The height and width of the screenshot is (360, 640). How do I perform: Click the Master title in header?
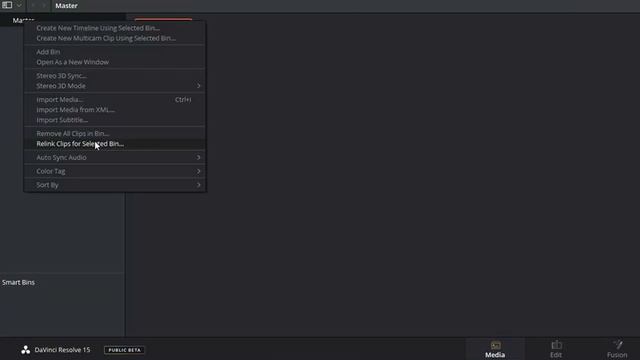[67, 6]
